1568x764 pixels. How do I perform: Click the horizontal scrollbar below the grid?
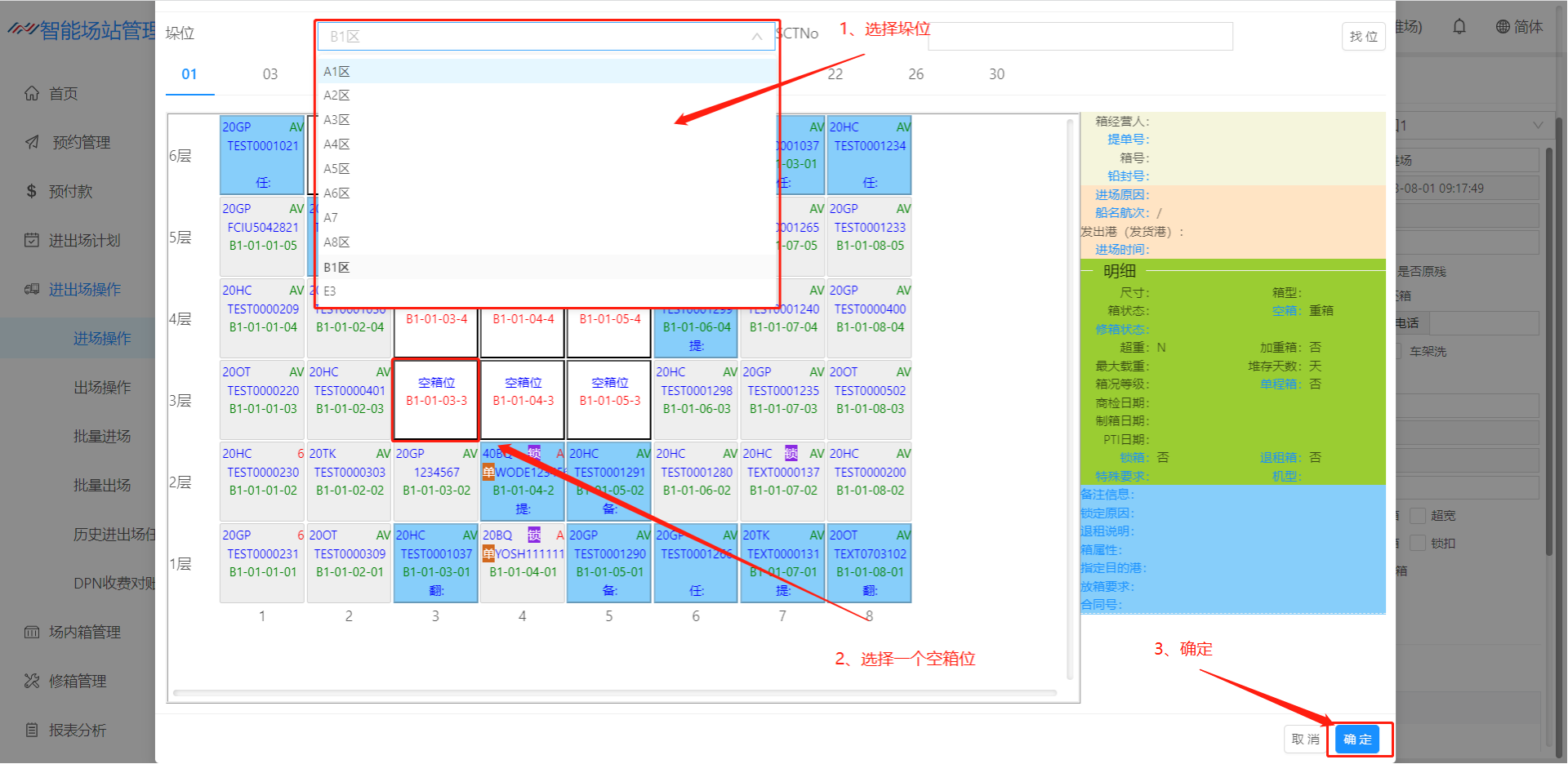click(614, 694)
